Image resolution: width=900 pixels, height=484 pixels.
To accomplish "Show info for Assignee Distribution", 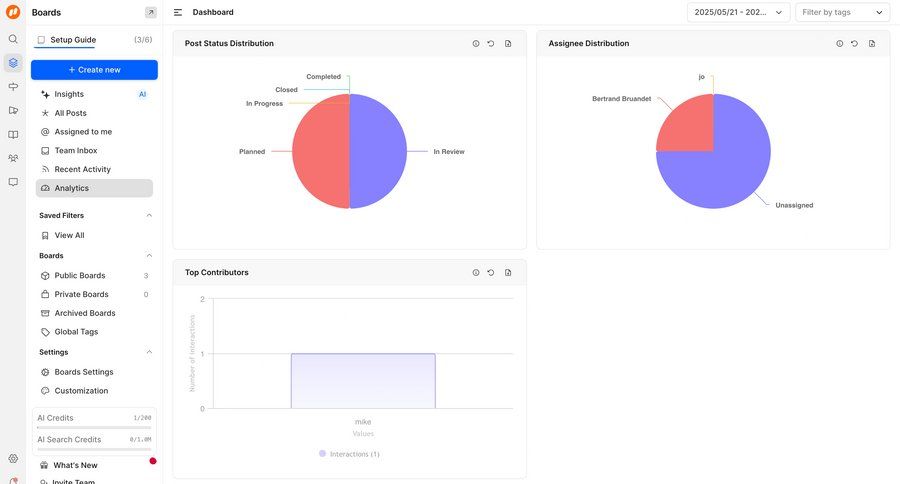I will (x=840, y=44).
